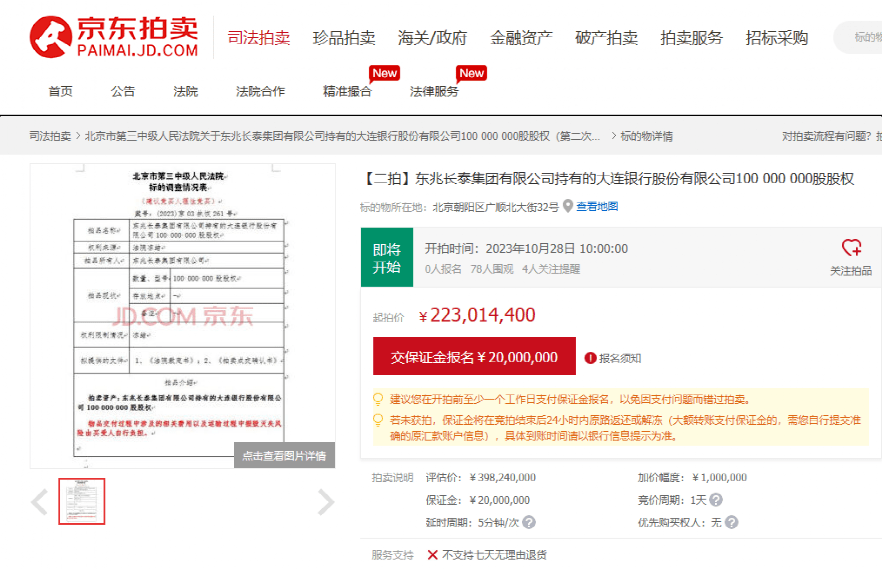Image resolution: width=882 pixels, height=570 pixels.
Task: Click the delay period help icon
Action: (x=529, y=522)
